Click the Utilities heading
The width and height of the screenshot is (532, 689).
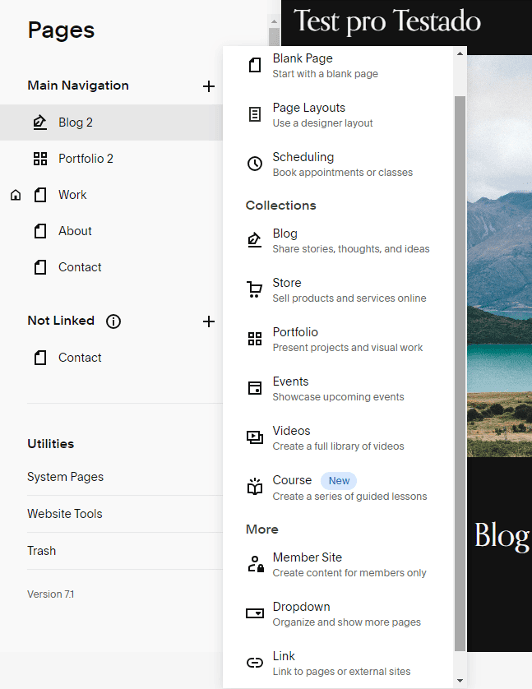(x=51, y=444)
